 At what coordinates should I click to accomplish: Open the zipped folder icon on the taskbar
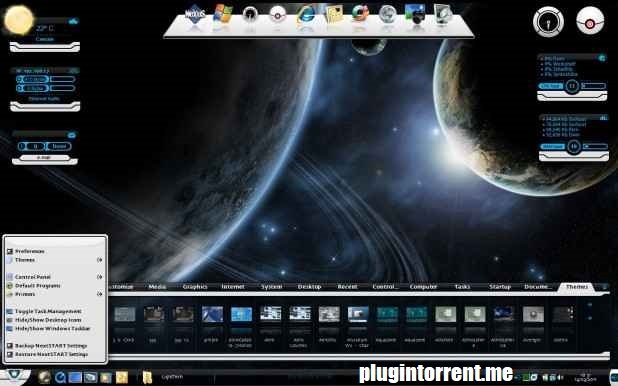tap(147, 377)
